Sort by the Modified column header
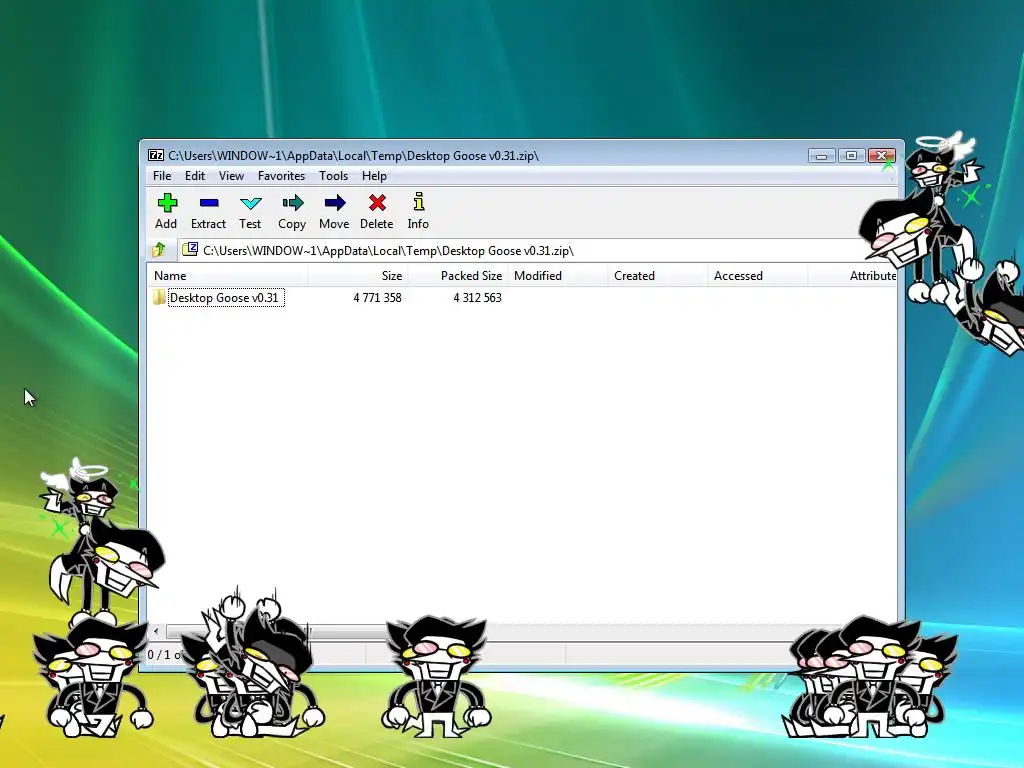The image size is (1024, 768). 558,276
